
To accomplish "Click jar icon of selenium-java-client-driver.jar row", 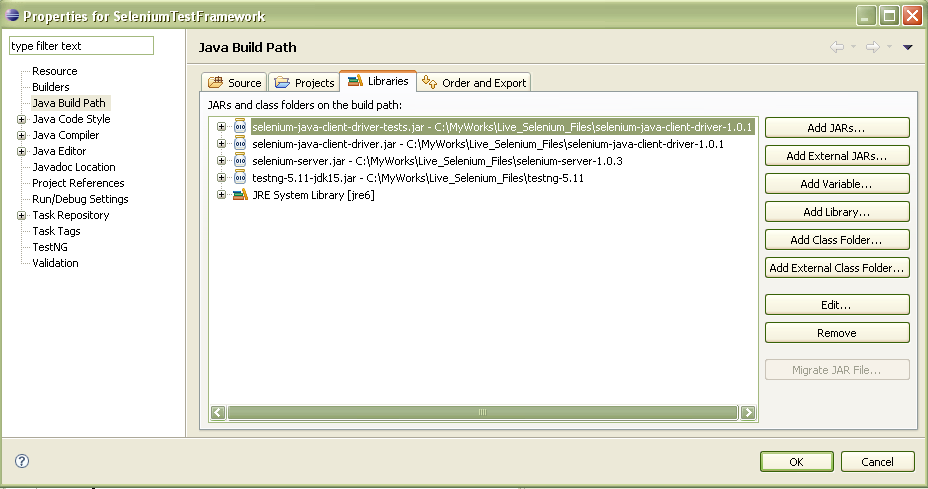I will click(240, 144).
